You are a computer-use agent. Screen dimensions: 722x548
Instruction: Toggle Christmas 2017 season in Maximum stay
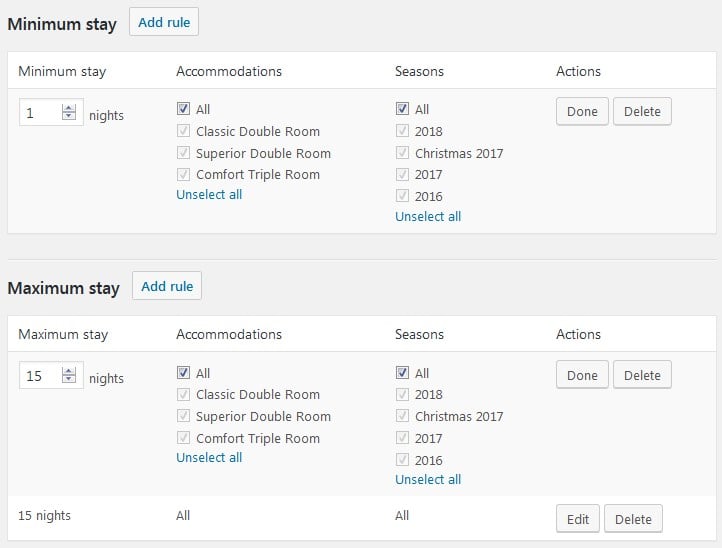click(402, 416)
